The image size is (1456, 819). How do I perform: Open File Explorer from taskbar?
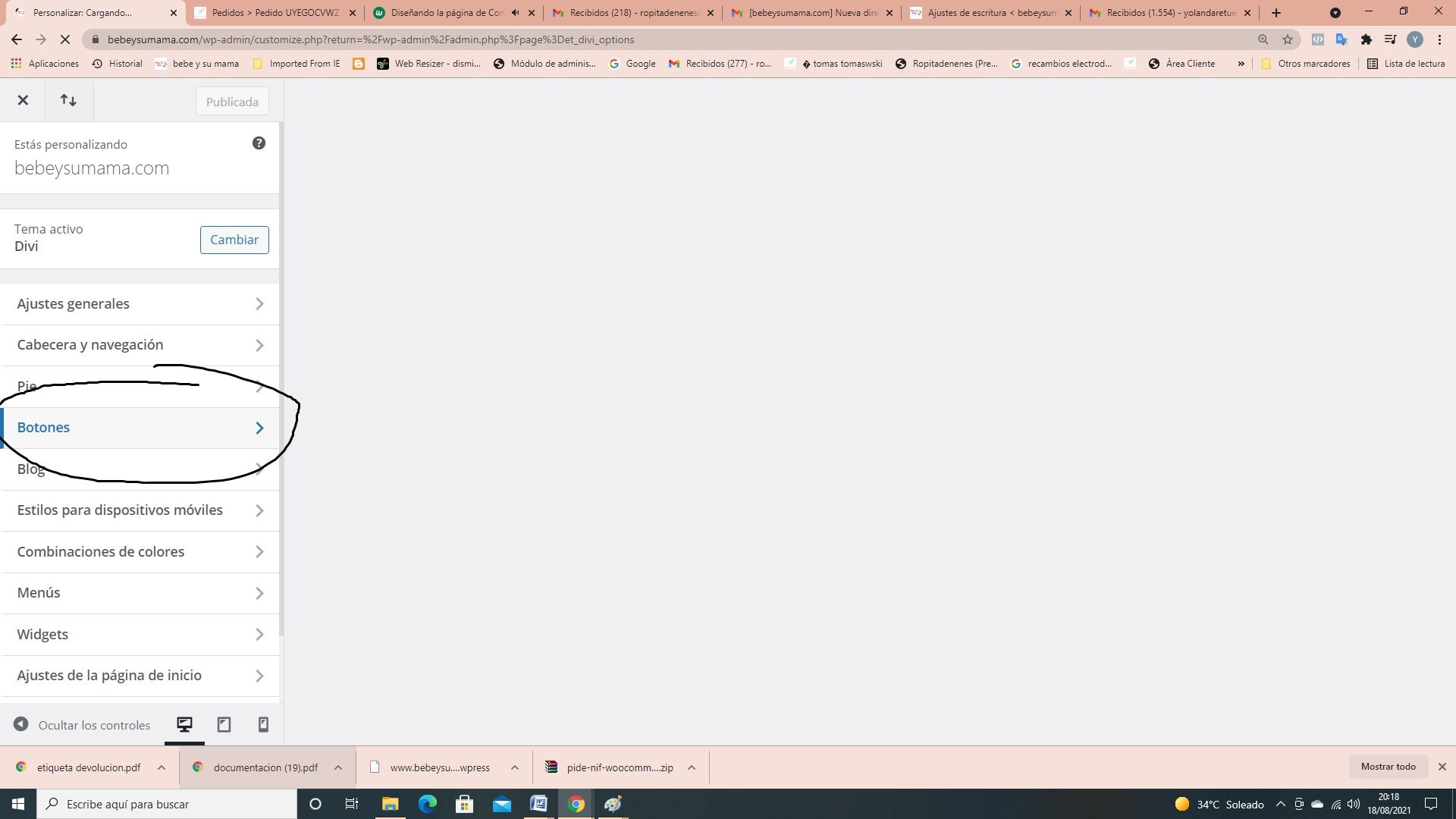pos(390,804)
